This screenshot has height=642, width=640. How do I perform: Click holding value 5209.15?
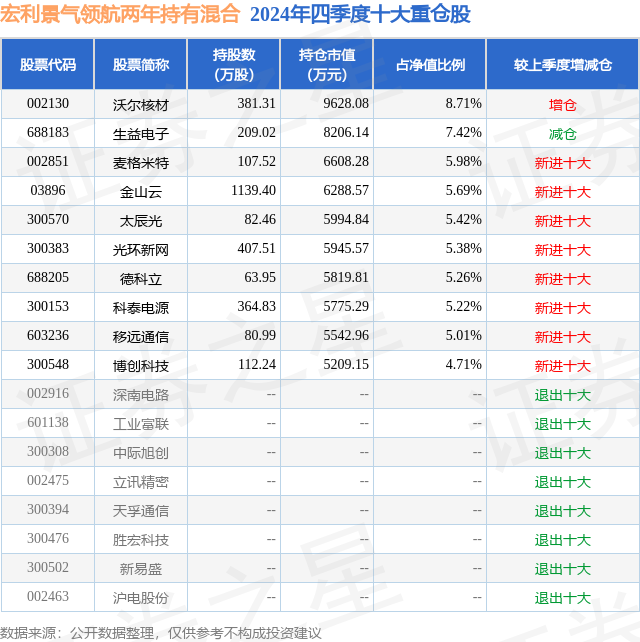[346, 365]
